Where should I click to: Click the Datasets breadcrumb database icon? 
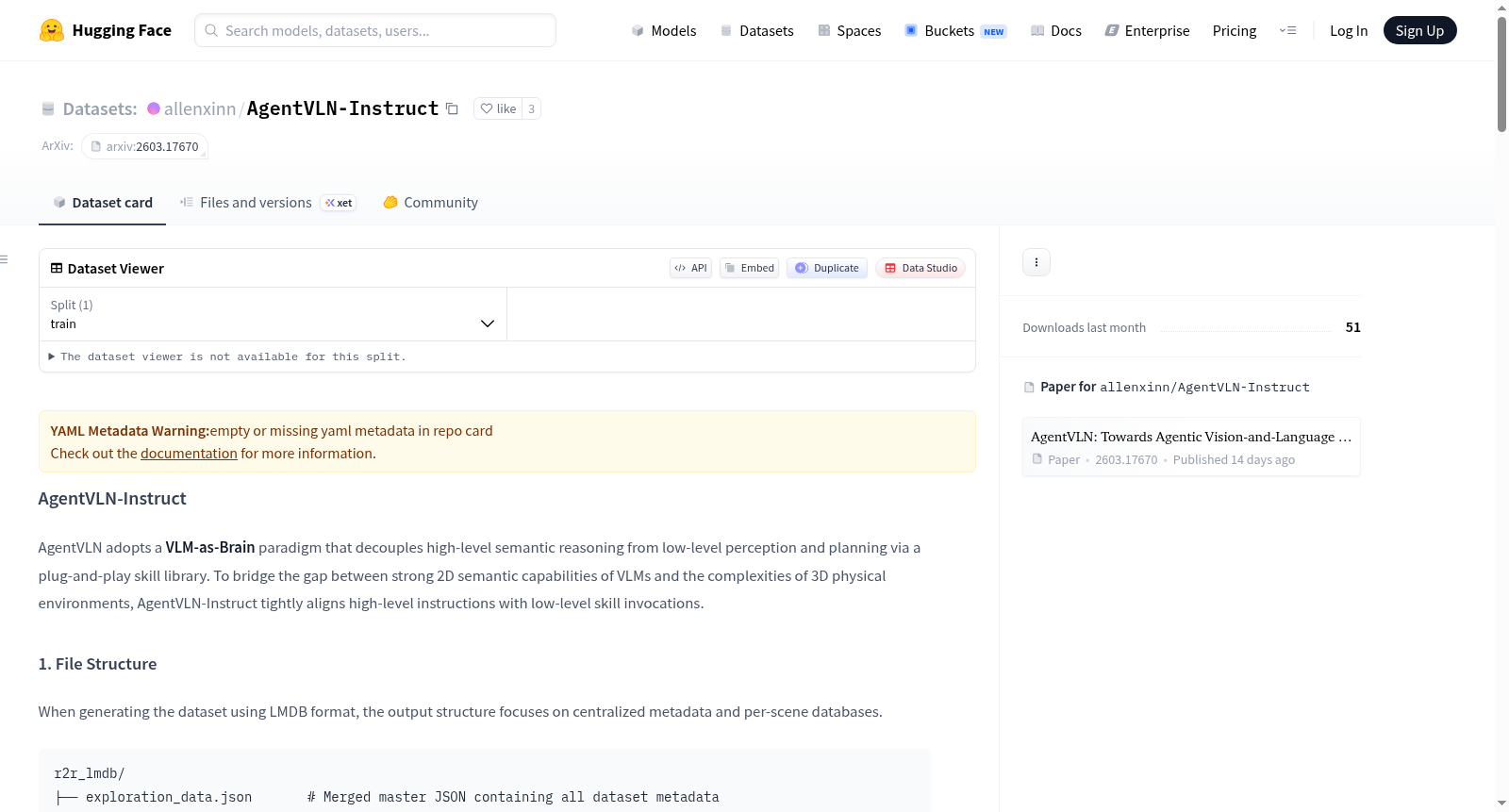[x=48, y=108]
